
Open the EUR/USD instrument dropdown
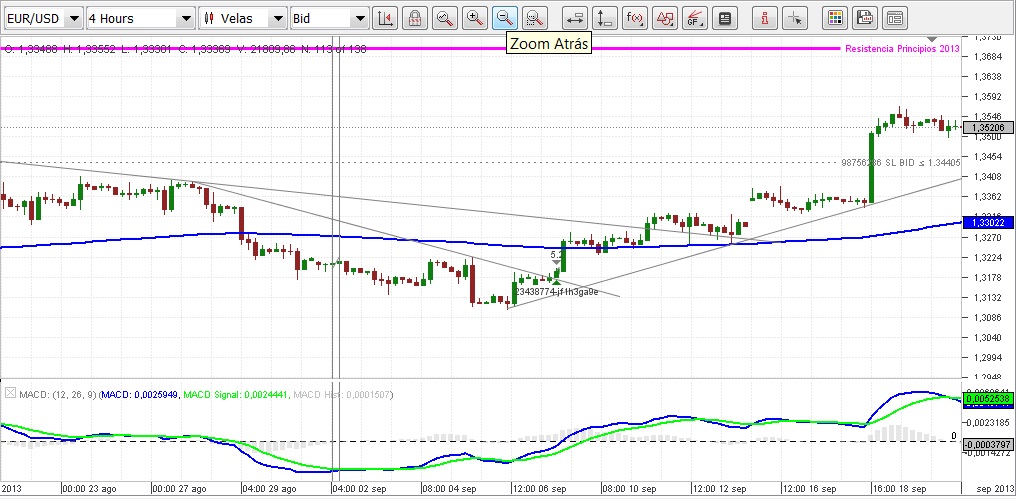click(x=42, y=18)
